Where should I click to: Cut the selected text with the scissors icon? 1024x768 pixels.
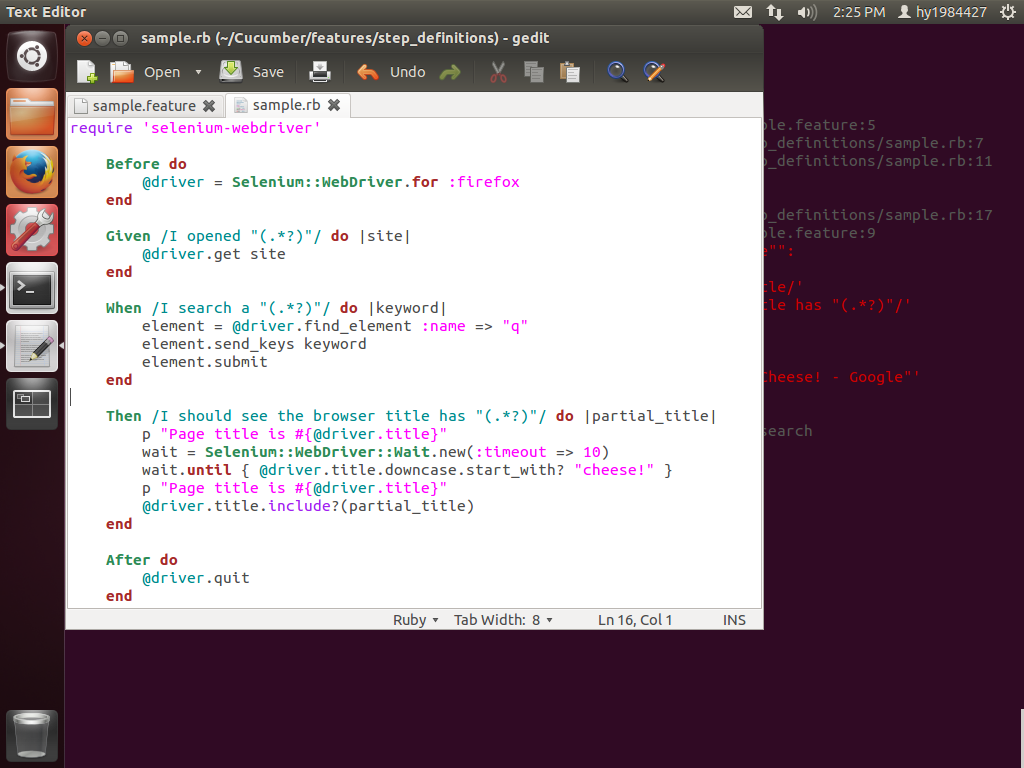click(x=498, y=72)
